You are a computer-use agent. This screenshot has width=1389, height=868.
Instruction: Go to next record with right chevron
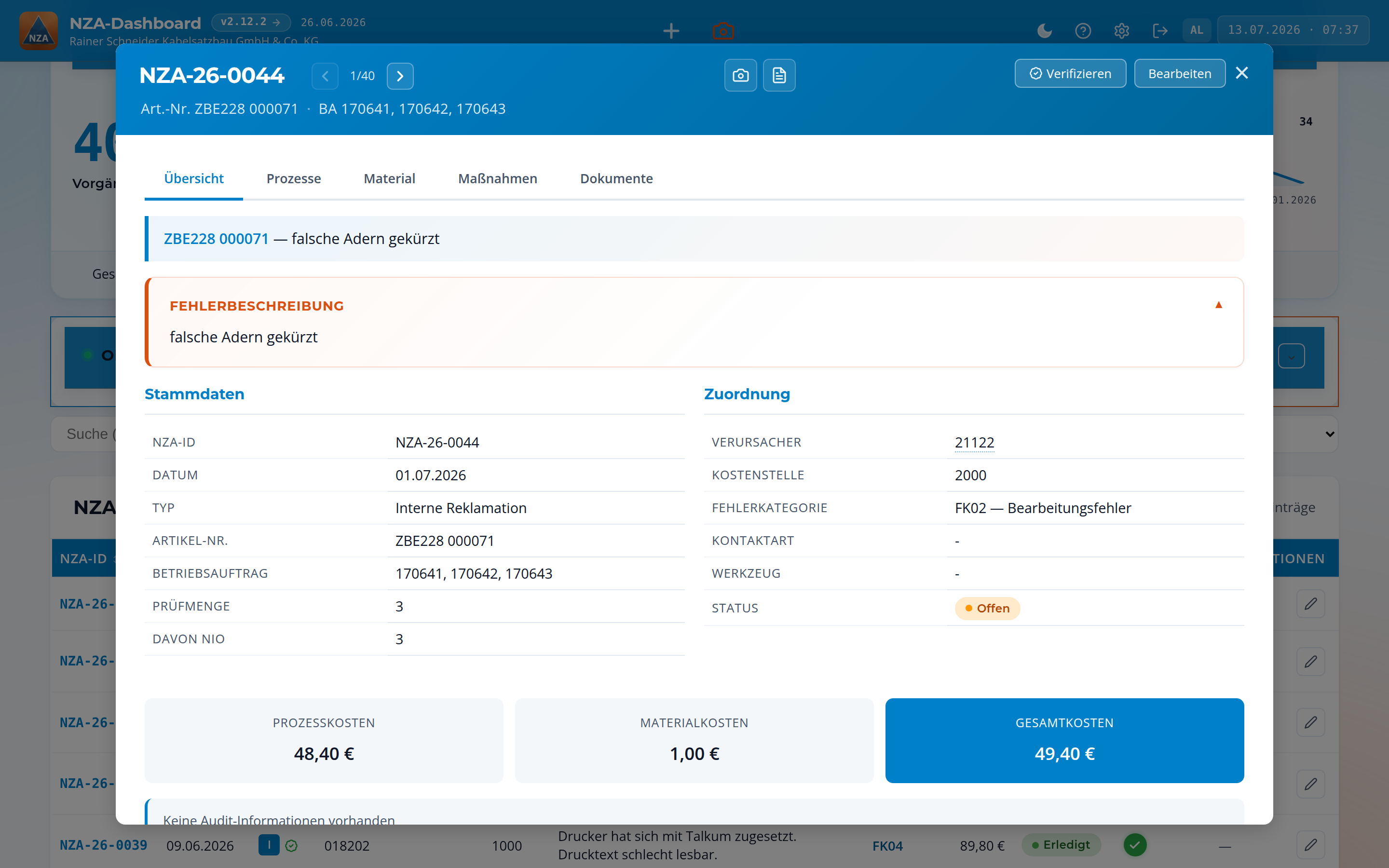coord(400,76)
